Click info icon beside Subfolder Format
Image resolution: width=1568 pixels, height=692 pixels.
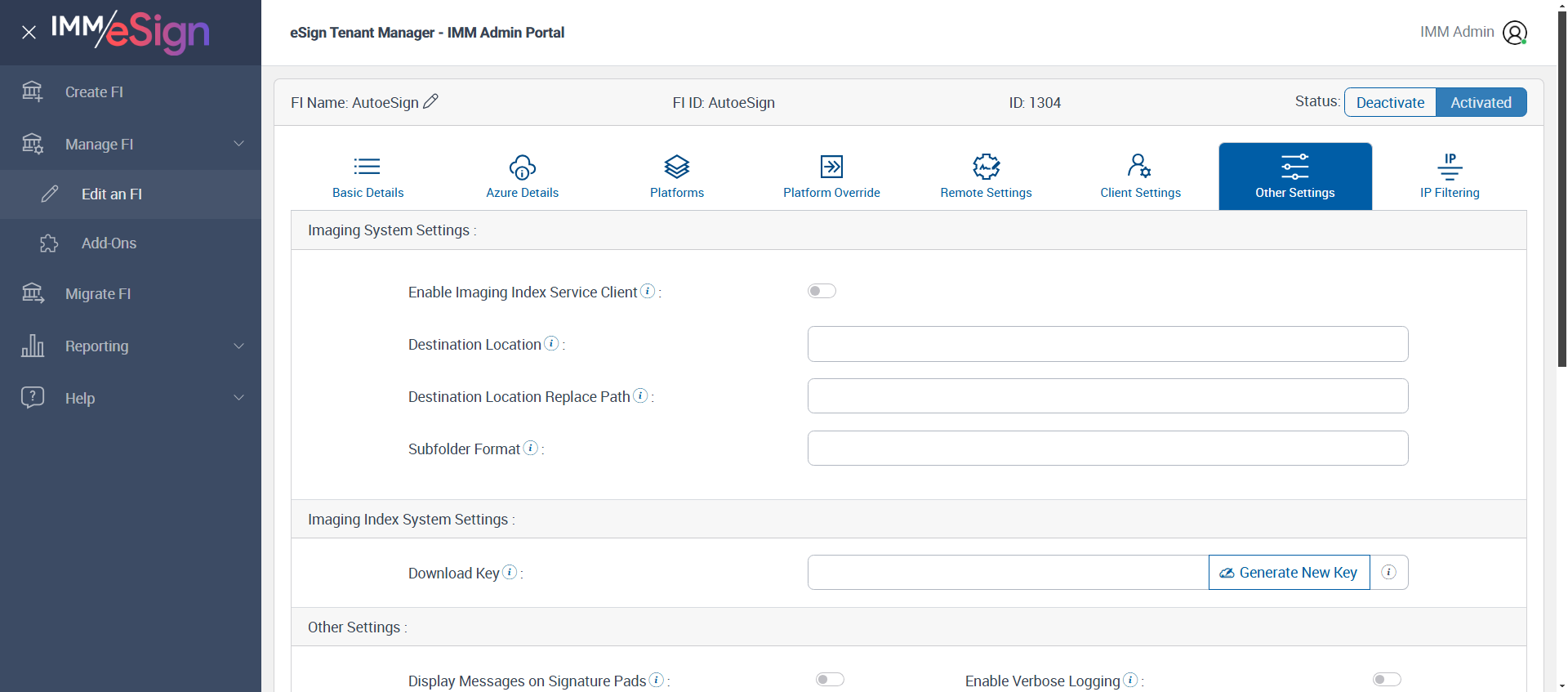[530, 448]
